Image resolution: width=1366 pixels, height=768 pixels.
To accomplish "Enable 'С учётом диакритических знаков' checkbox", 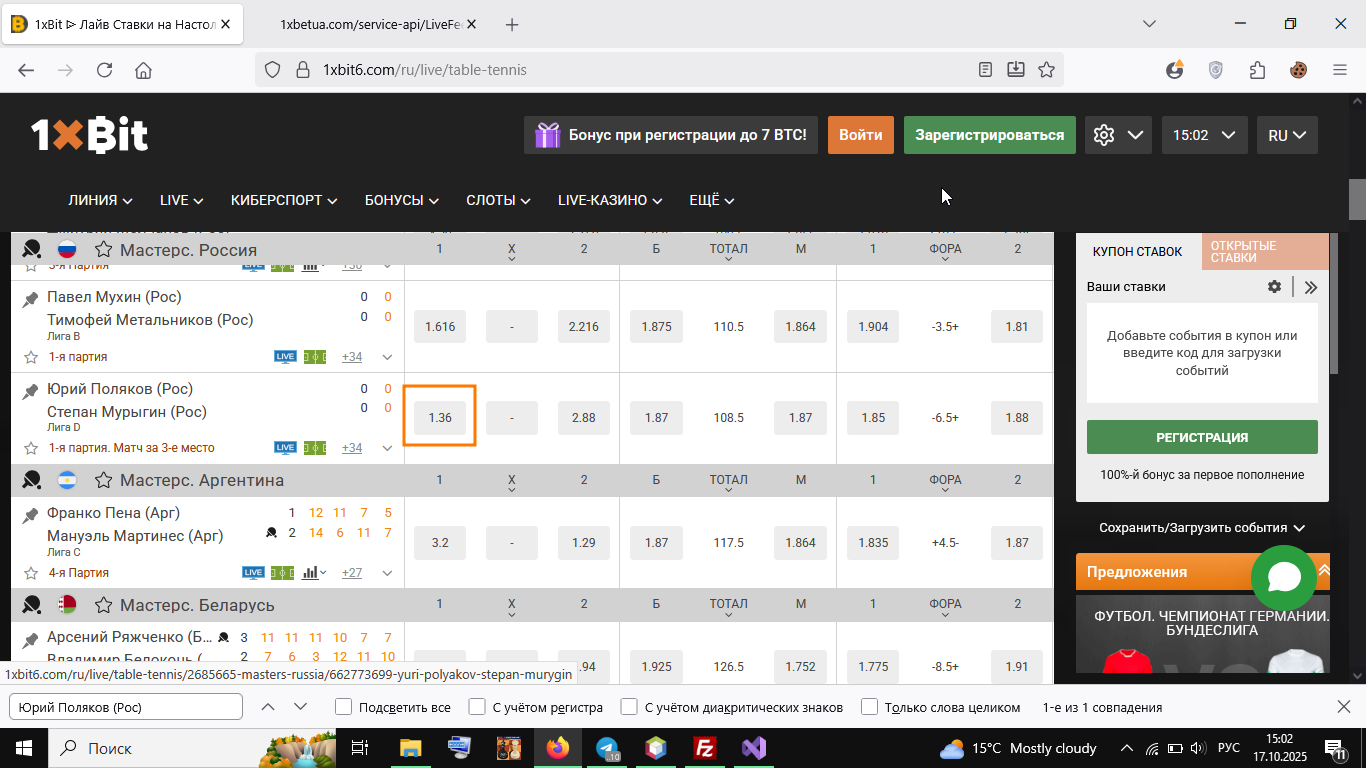I will (629, 707).
